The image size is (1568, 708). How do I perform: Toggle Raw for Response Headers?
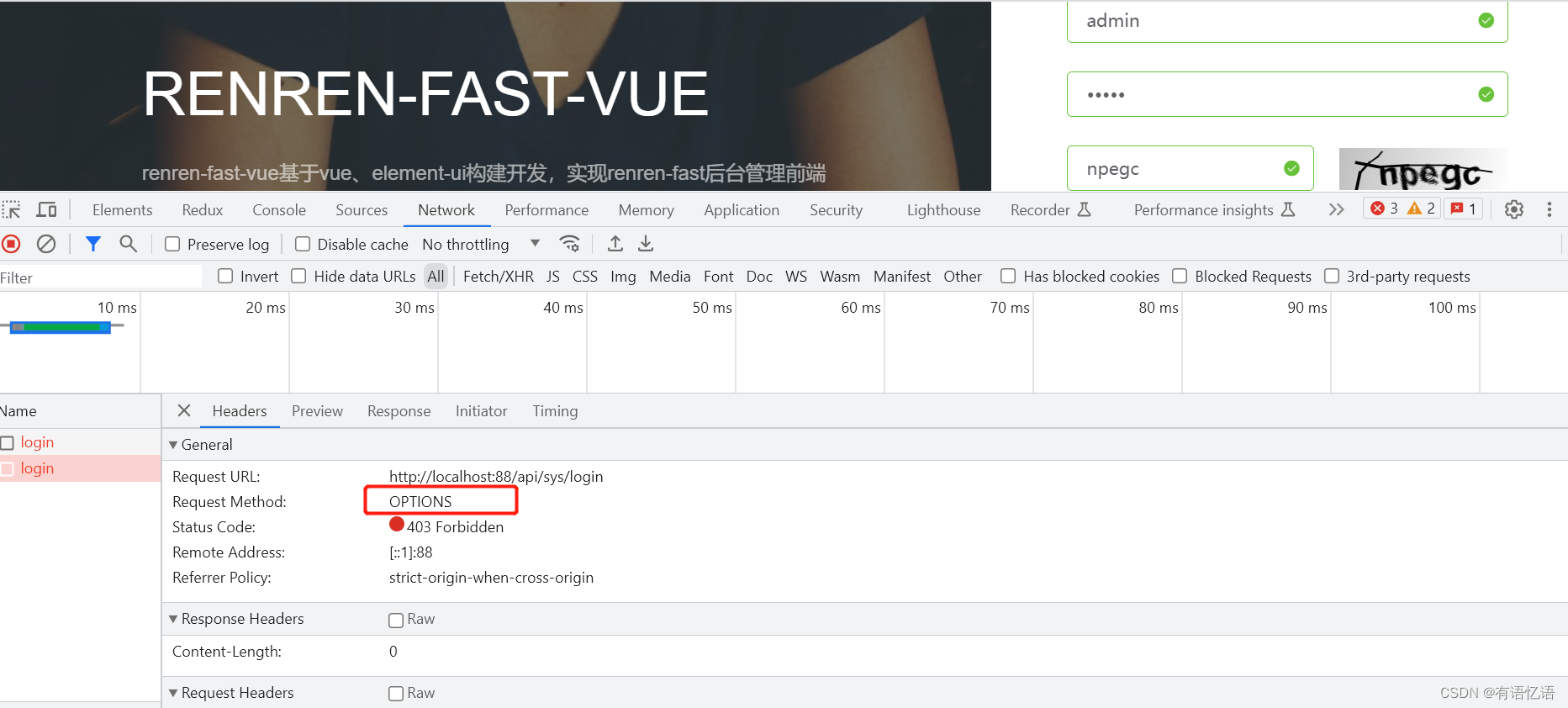coord(396,620)
